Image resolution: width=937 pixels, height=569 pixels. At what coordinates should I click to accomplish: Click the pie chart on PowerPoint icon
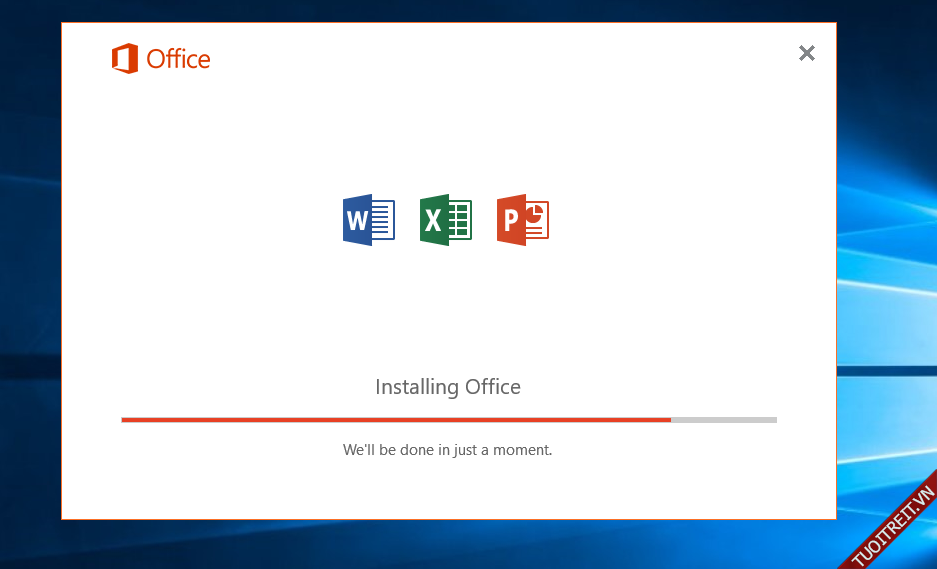(x=535, y=213)
